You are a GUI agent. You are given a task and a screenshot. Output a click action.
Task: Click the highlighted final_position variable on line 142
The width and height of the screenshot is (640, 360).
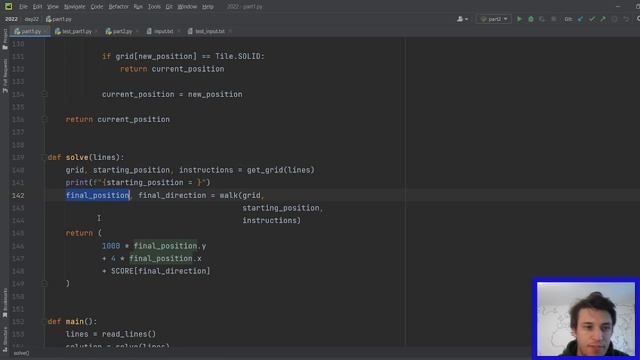coord(98,196)
